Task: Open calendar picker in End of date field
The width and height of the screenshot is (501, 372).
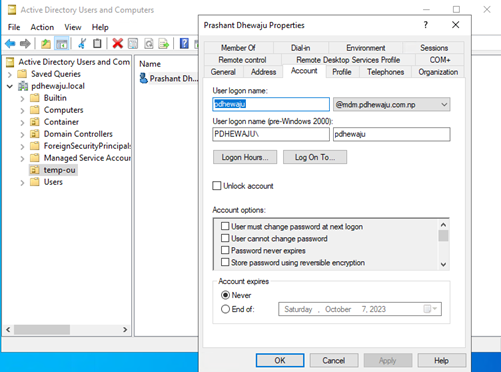Action: click(430, 309)
